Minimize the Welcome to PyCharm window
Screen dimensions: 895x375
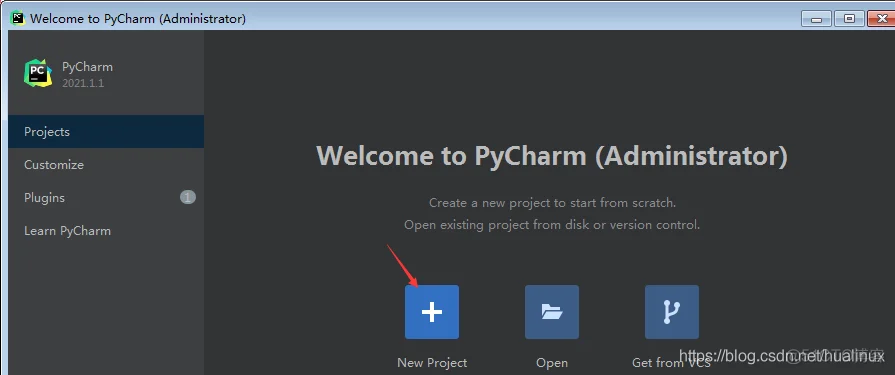tap(816, 19)
